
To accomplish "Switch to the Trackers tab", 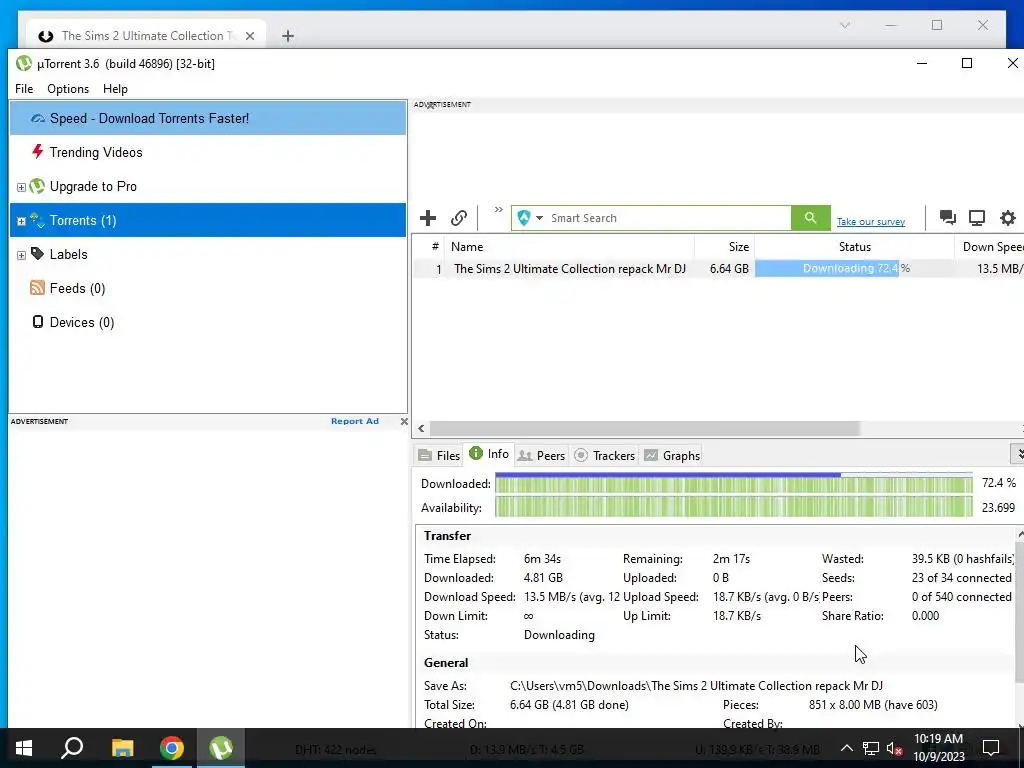I will 604,455.
